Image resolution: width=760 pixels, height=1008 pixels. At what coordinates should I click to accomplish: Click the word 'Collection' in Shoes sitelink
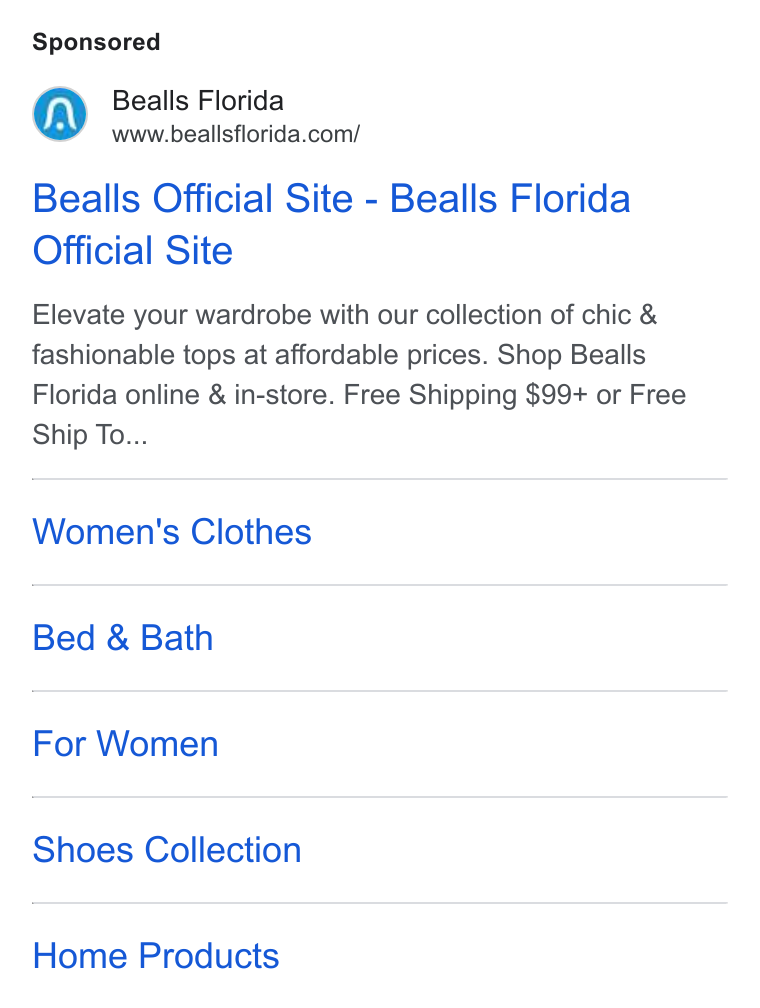pyautogui.click(x=222, y=850)
